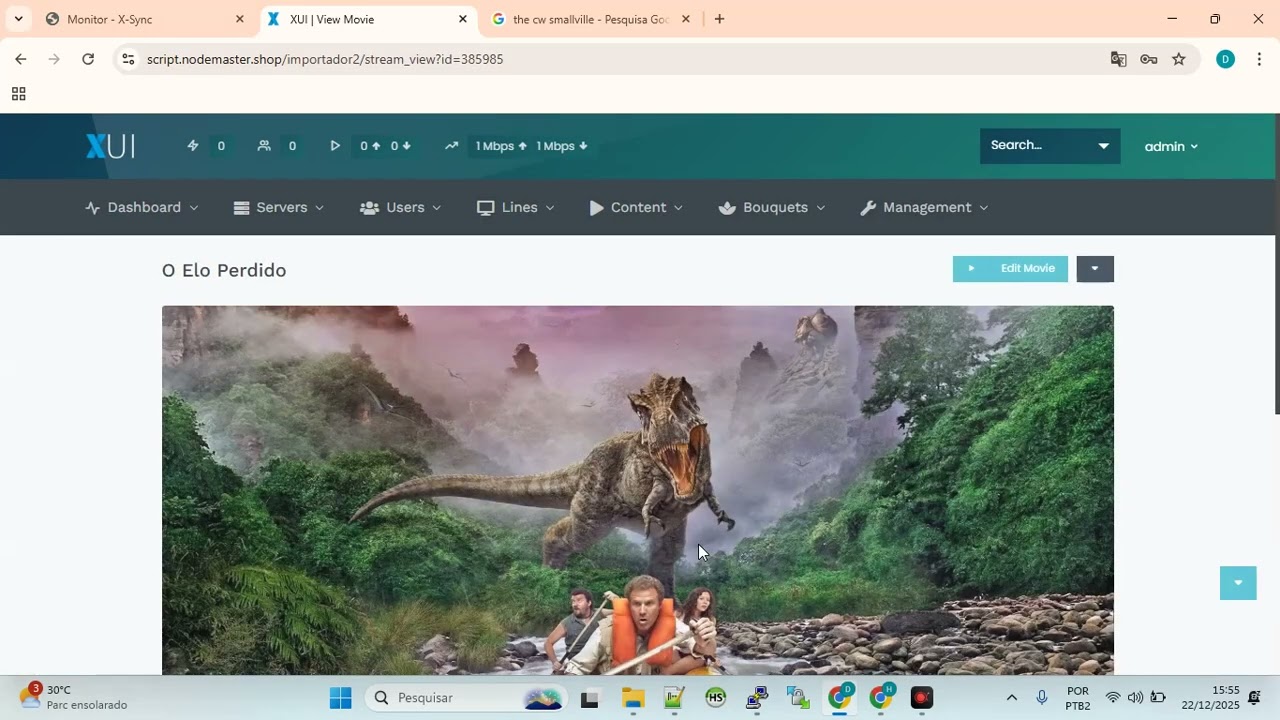
Task: Open the Wi-Fi network icon in tray
Action: coord(1113,698)
